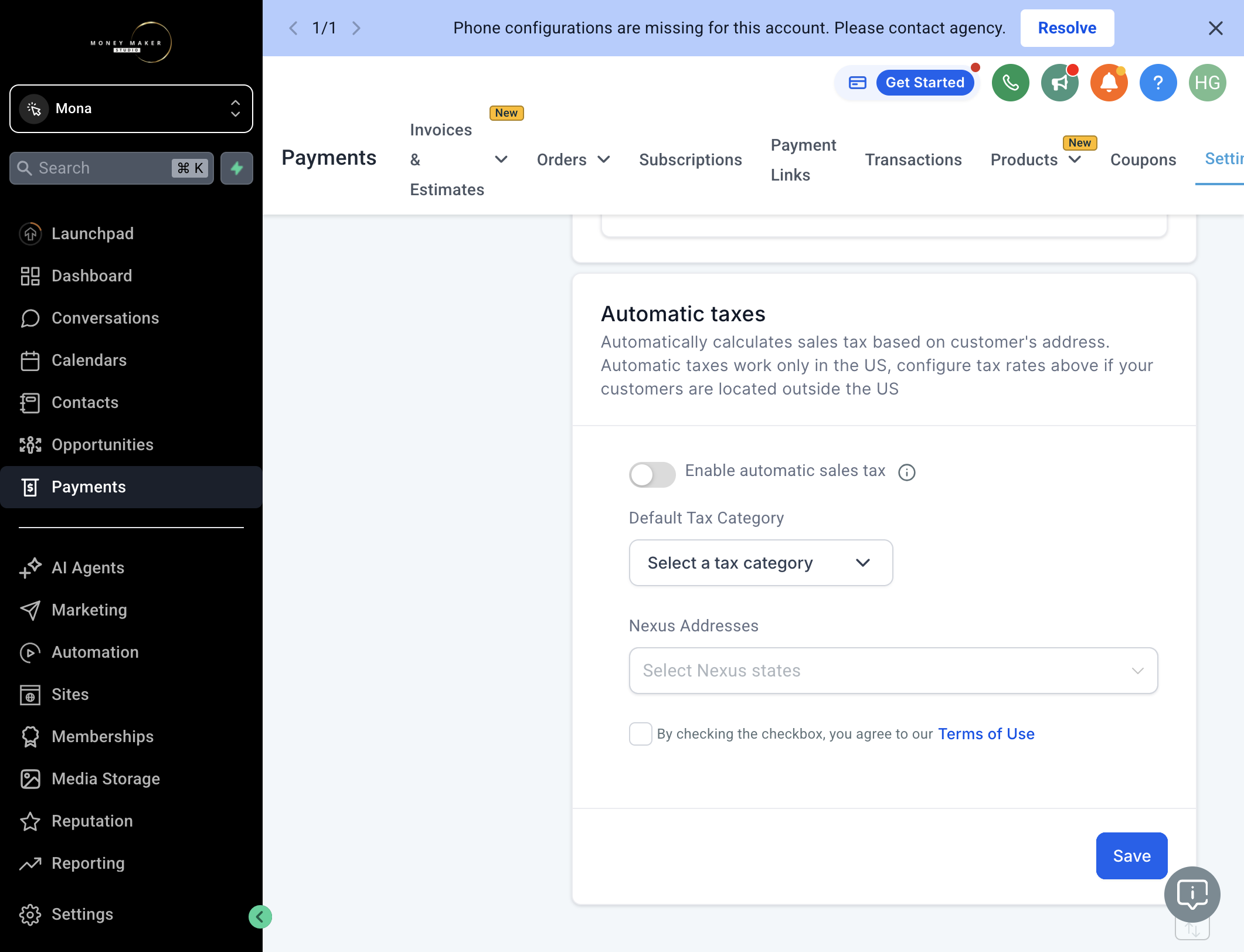The height and width of the screenshot is (952, 1244).
Task: Switch to the Transactions tab
Action: tap(913, 159)
